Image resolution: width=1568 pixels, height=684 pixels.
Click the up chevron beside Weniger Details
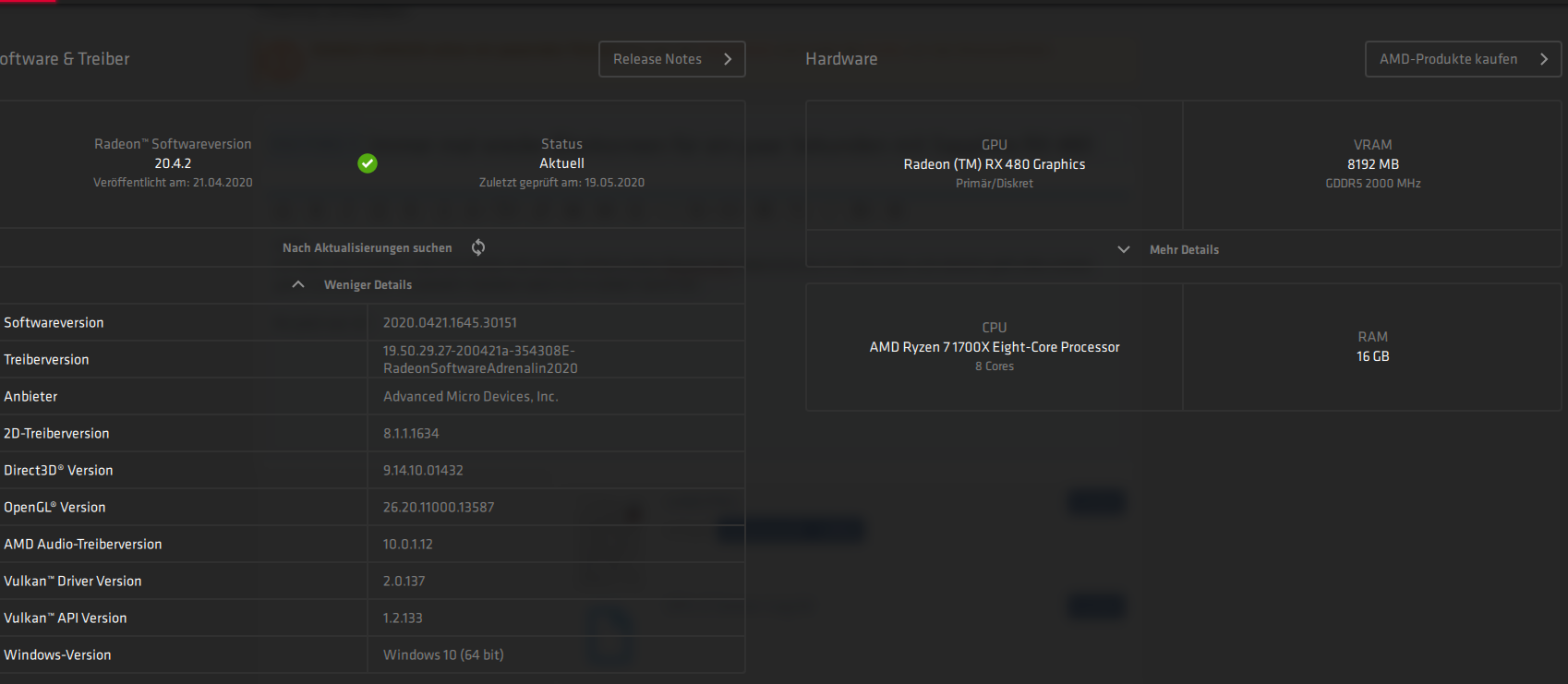[297, 284]
